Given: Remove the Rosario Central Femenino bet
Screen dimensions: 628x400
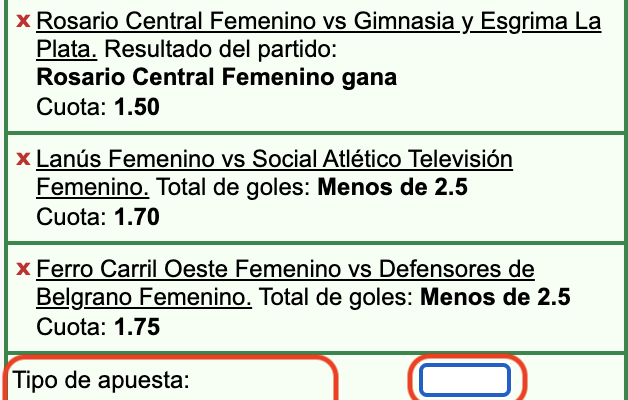Looking at the screenshot, I should point(24,22).
